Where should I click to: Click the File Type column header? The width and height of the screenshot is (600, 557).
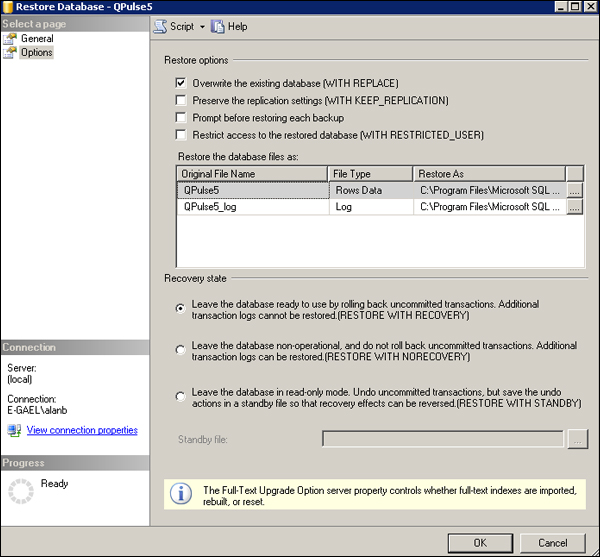(370, 174)
